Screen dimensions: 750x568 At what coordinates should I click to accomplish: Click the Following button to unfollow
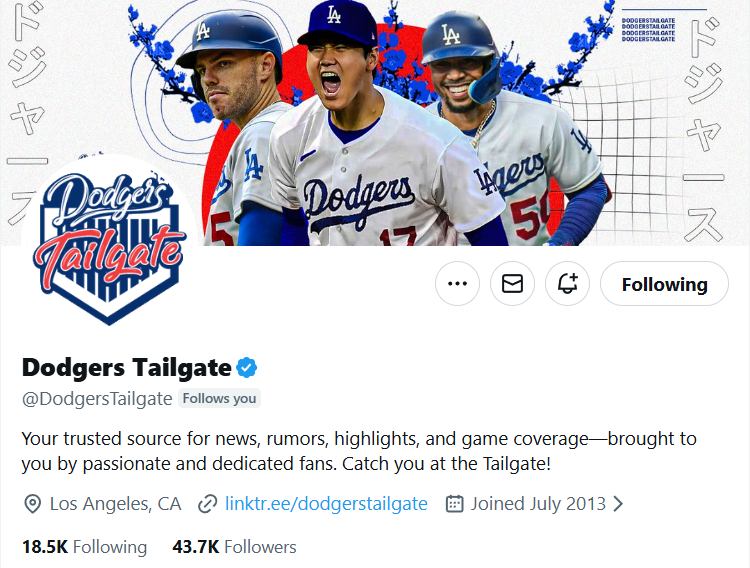[x=664, y=284]
